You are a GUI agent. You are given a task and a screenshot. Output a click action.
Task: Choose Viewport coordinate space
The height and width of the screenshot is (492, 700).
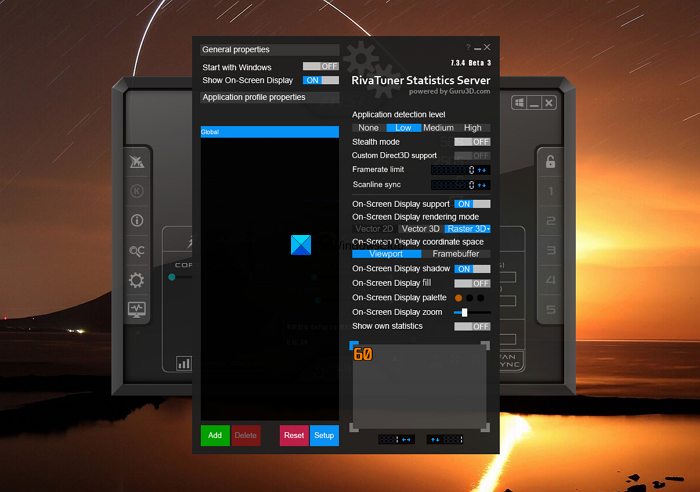(386, 254)
